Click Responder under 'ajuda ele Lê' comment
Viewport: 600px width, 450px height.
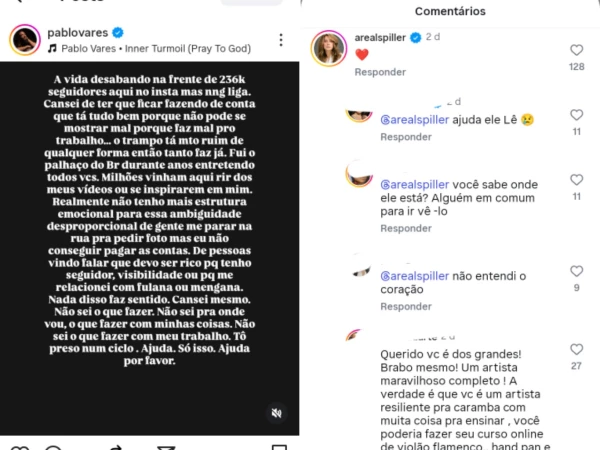coord(406,137)
